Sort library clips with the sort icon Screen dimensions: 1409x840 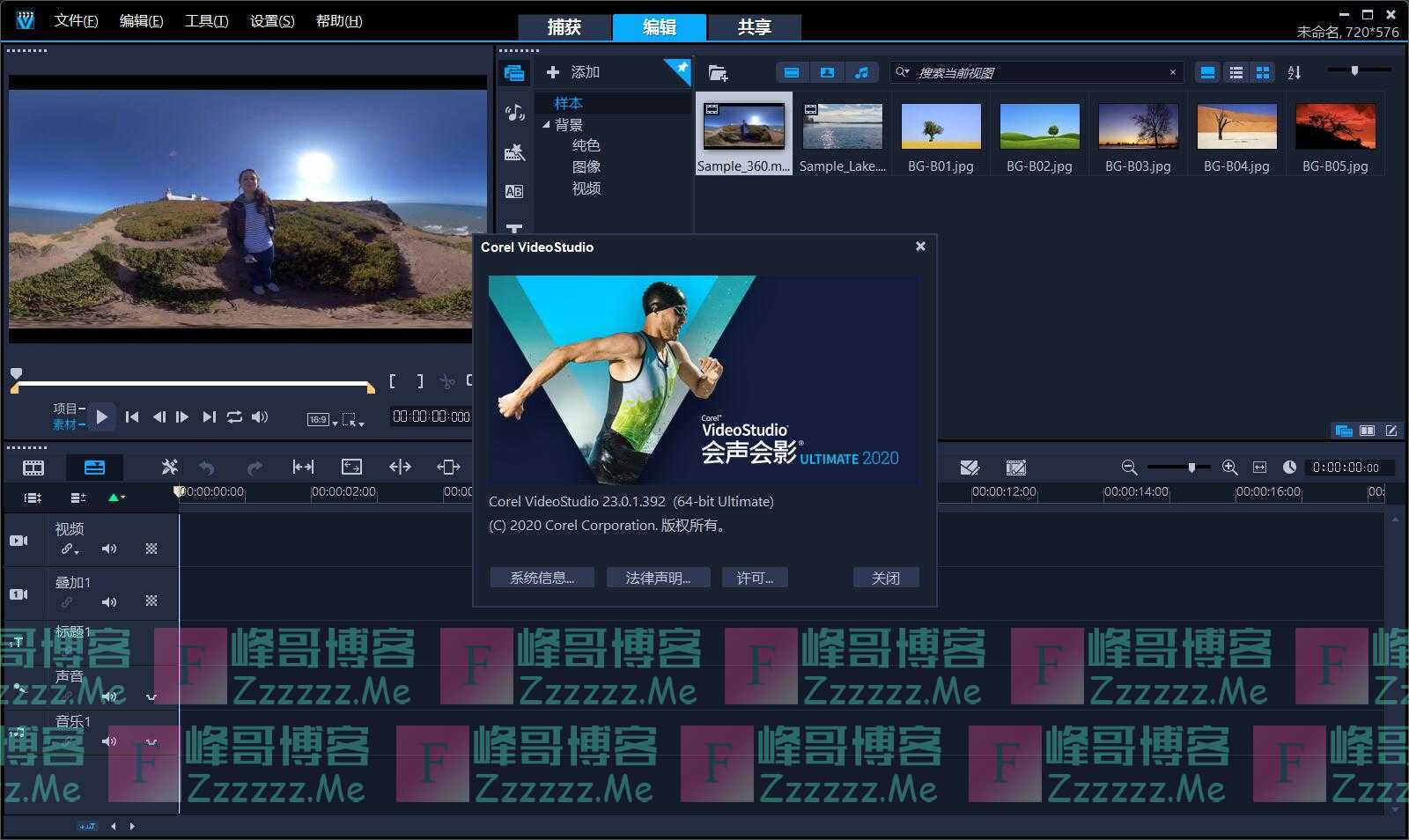pos(1294,73)
